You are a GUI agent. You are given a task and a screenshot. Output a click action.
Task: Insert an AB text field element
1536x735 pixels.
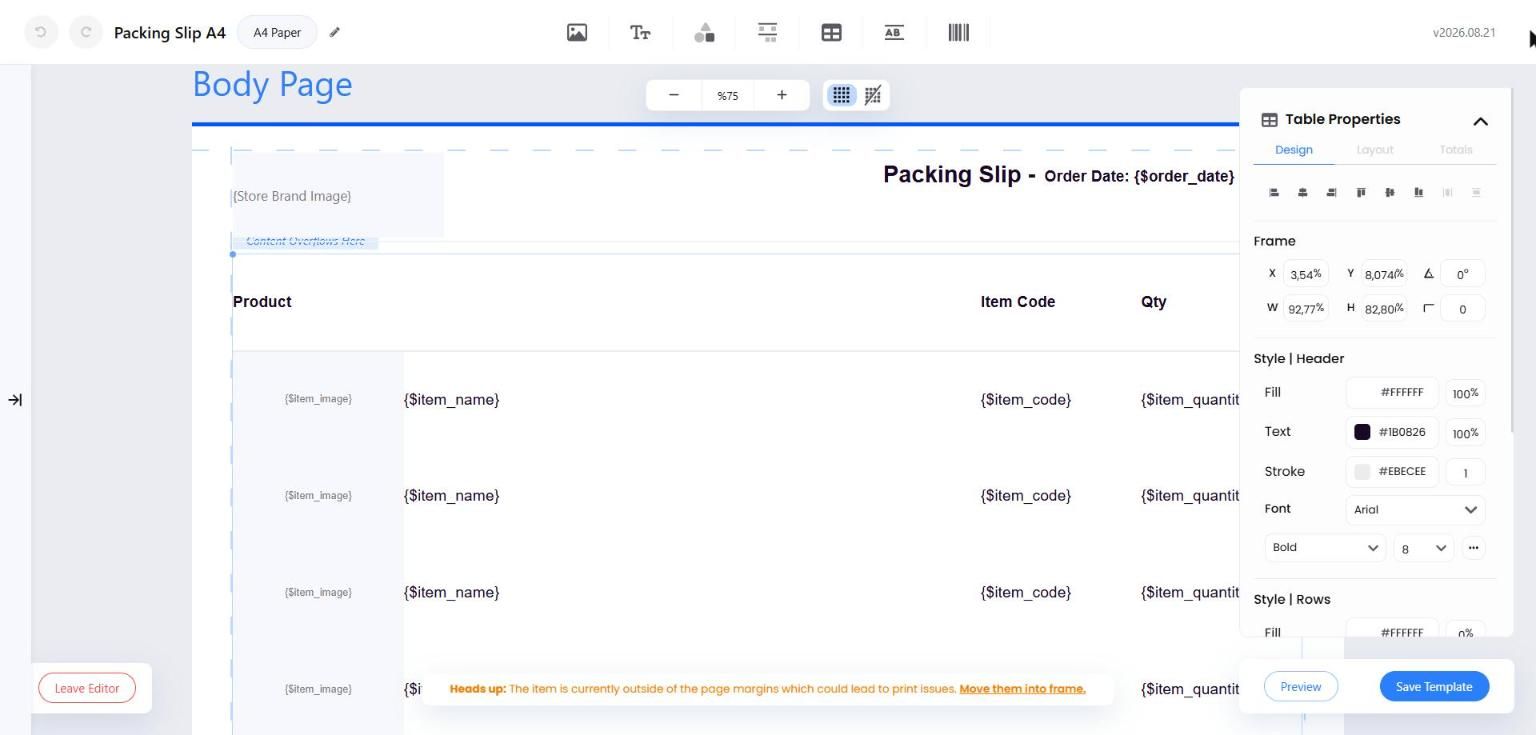894,32
